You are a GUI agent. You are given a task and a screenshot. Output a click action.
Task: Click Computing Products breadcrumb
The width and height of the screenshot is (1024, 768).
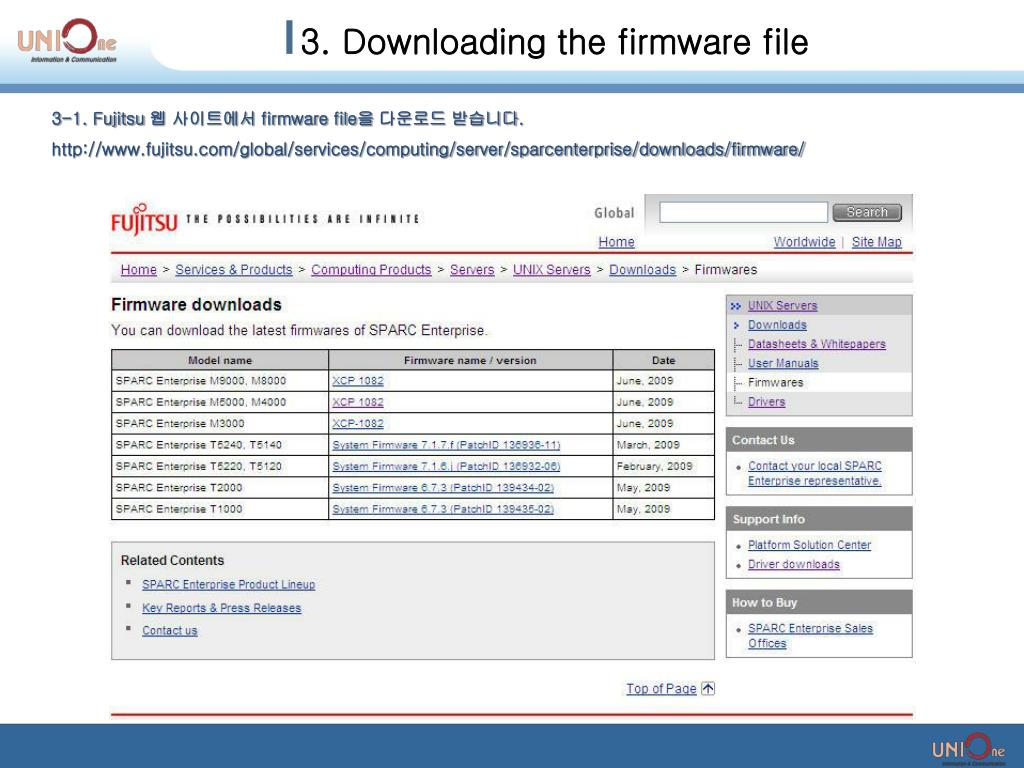(371, 270)
